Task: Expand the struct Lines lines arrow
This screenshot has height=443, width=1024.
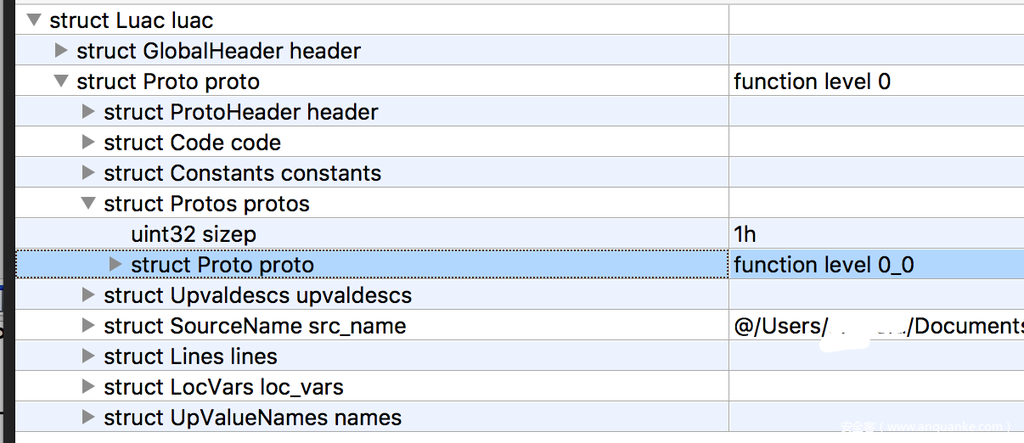Action: [89, 356]
